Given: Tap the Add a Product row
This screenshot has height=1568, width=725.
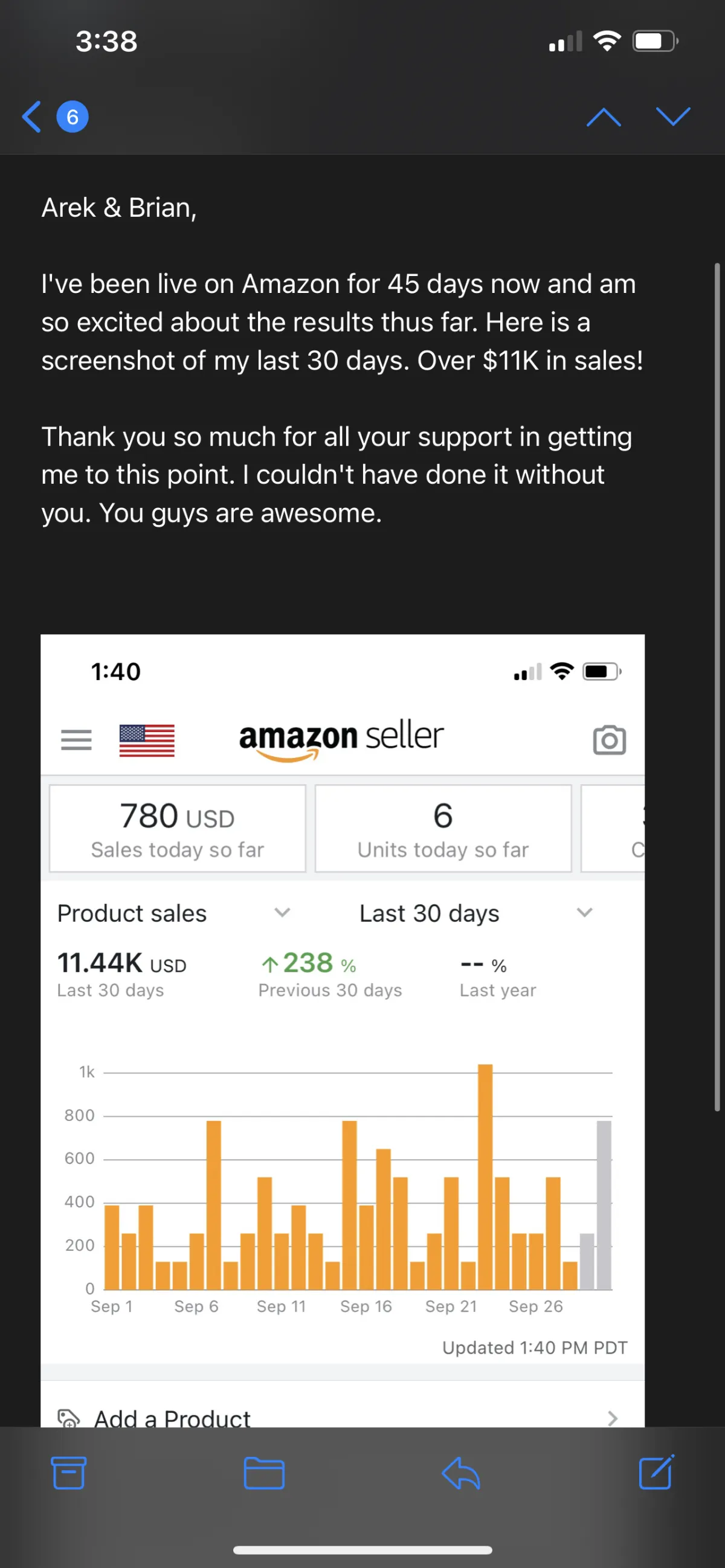Looking at the screenshot, I should [172, 1418].
